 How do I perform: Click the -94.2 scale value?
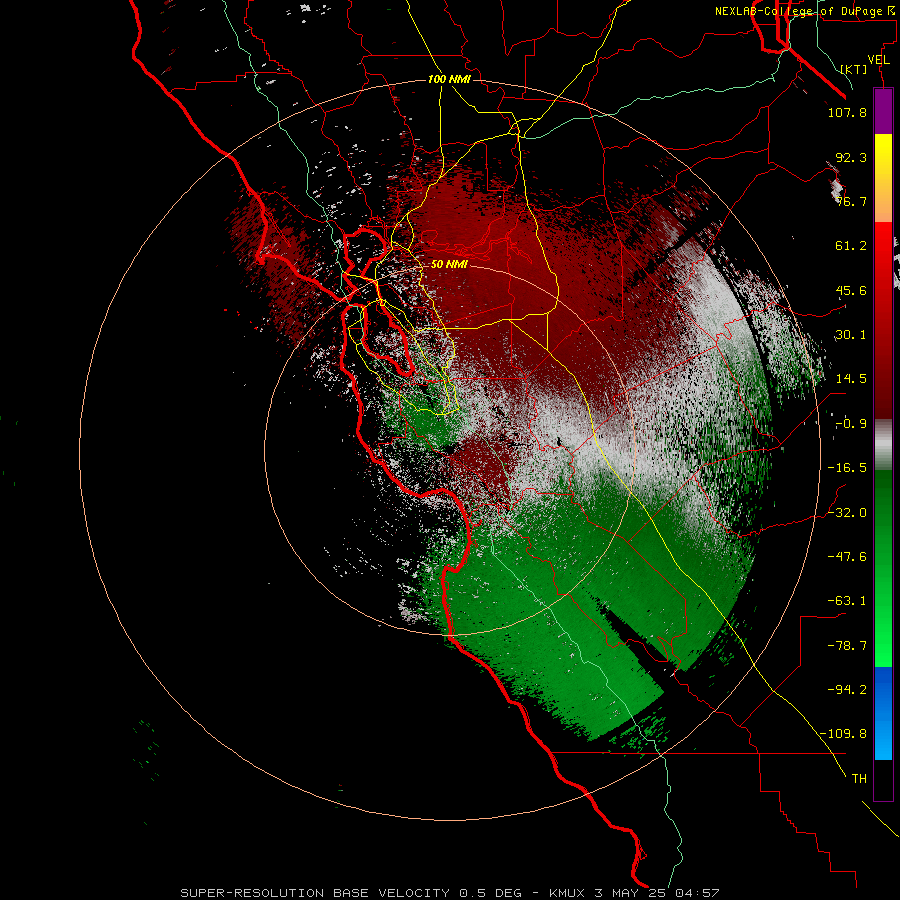(847, 690)
